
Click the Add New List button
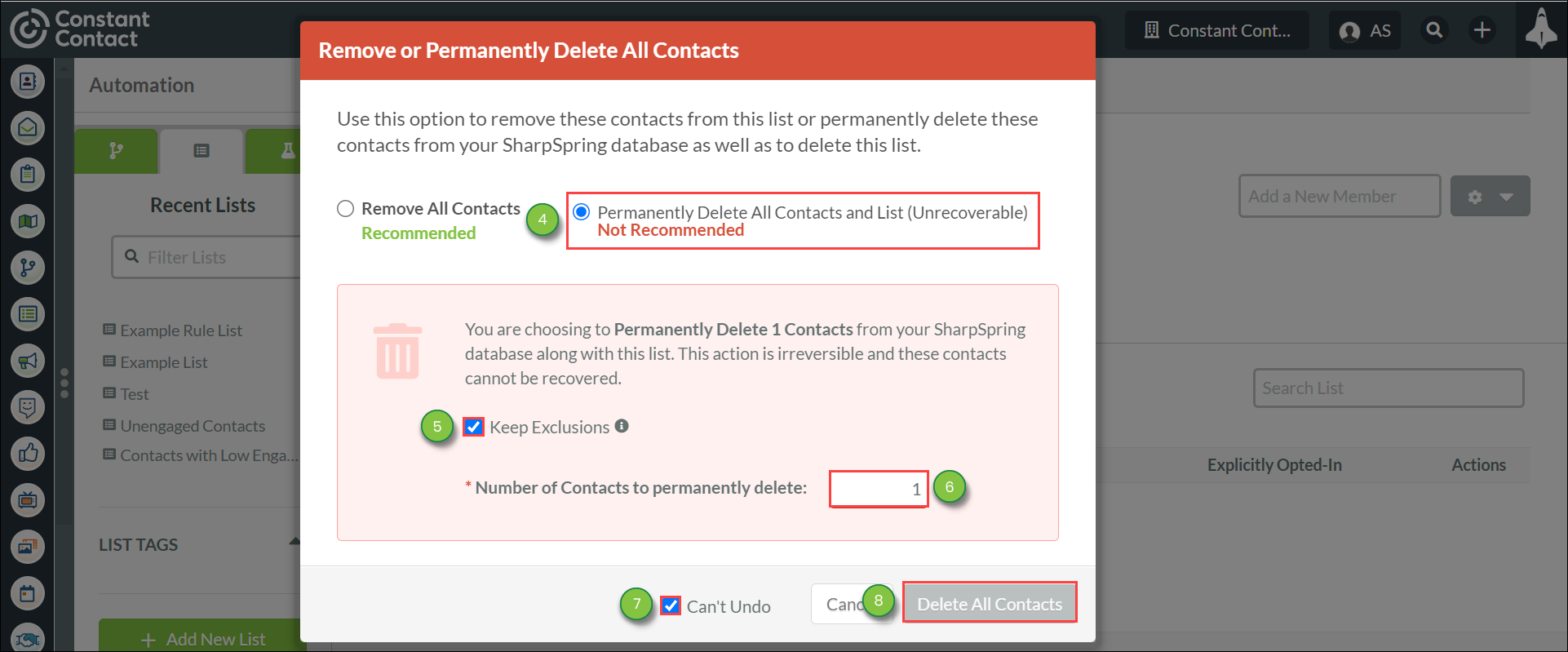[202, 638]
